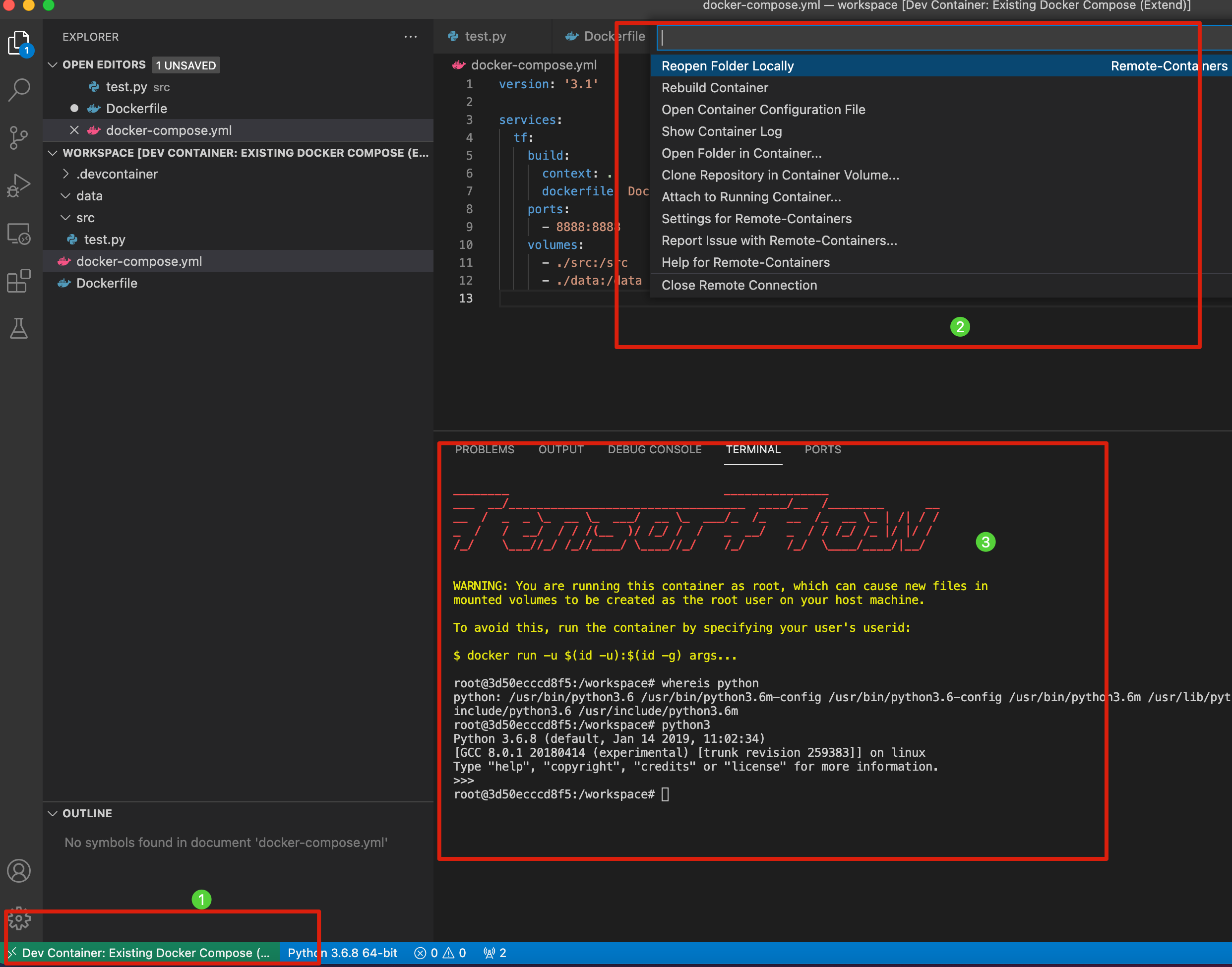The width and height of the screenshot is (1232, 967).
Task: Open the Run and Debug view
Action: 19,185
